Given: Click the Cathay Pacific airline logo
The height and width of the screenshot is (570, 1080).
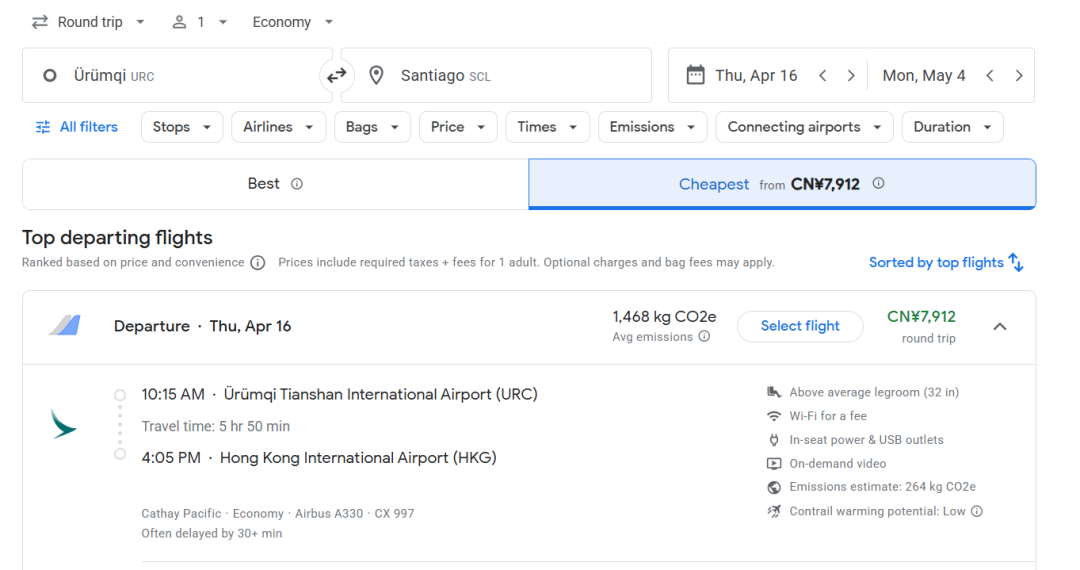Looking at the screenshot, I should (x=63, y=424).
